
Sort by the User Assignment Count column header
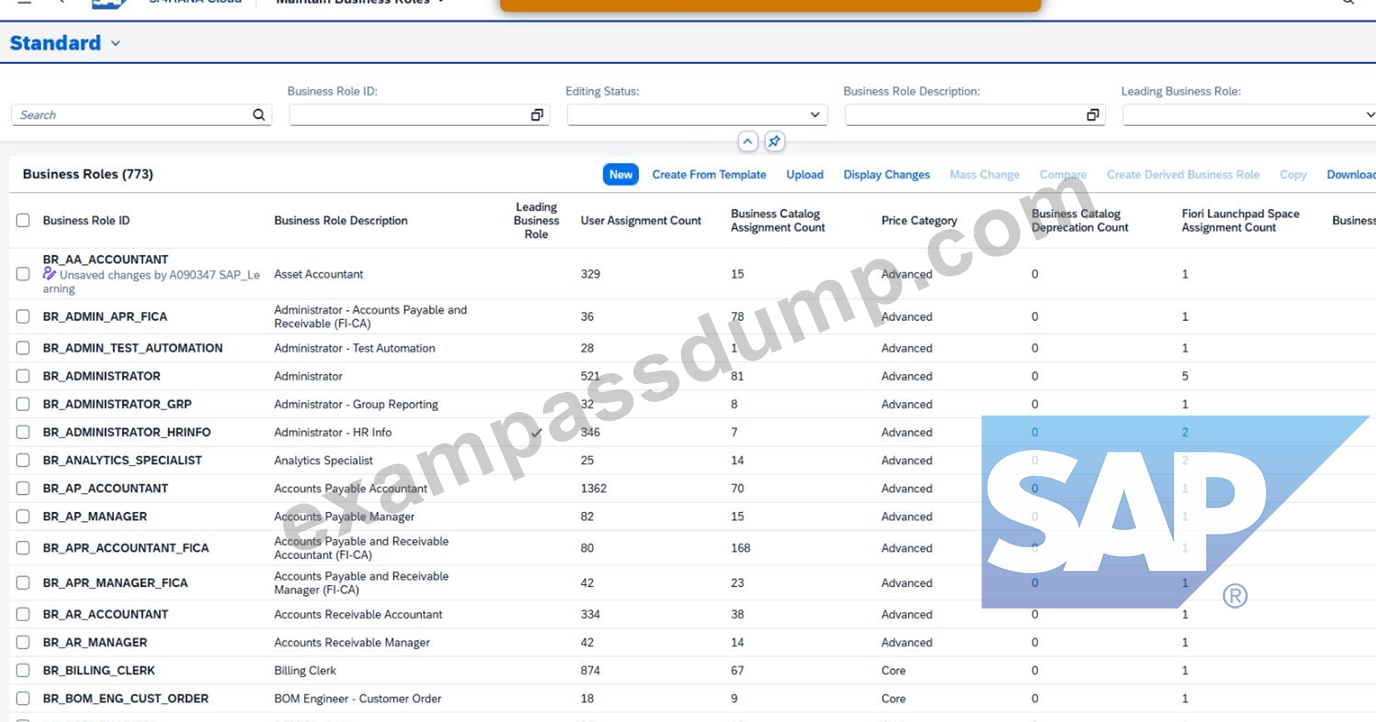[x=641, y=220]
